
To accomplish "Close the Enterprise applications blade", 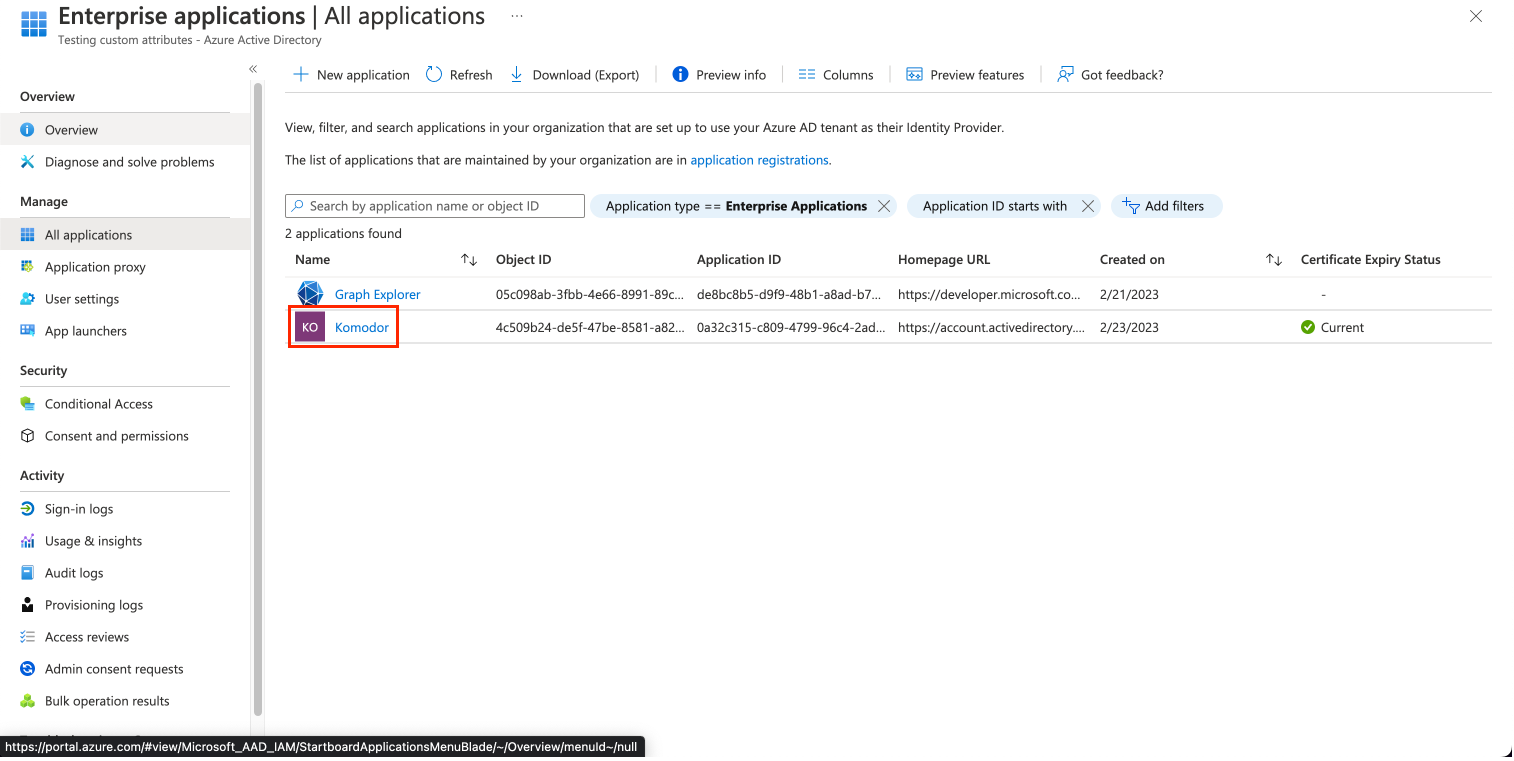I will coord(1476,16).
